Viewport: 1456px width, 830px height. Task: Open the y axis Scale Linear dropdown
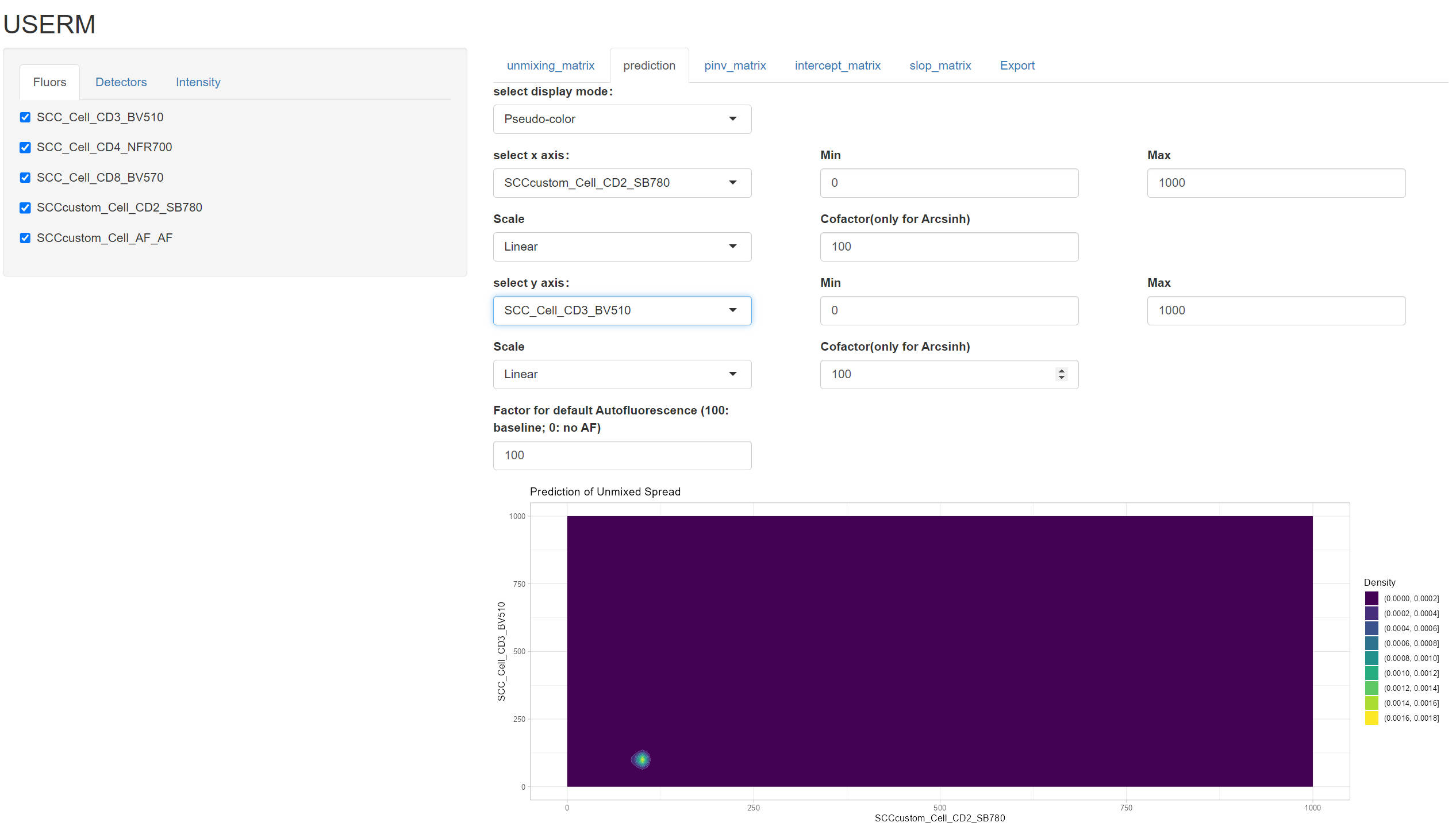point(621,374)
